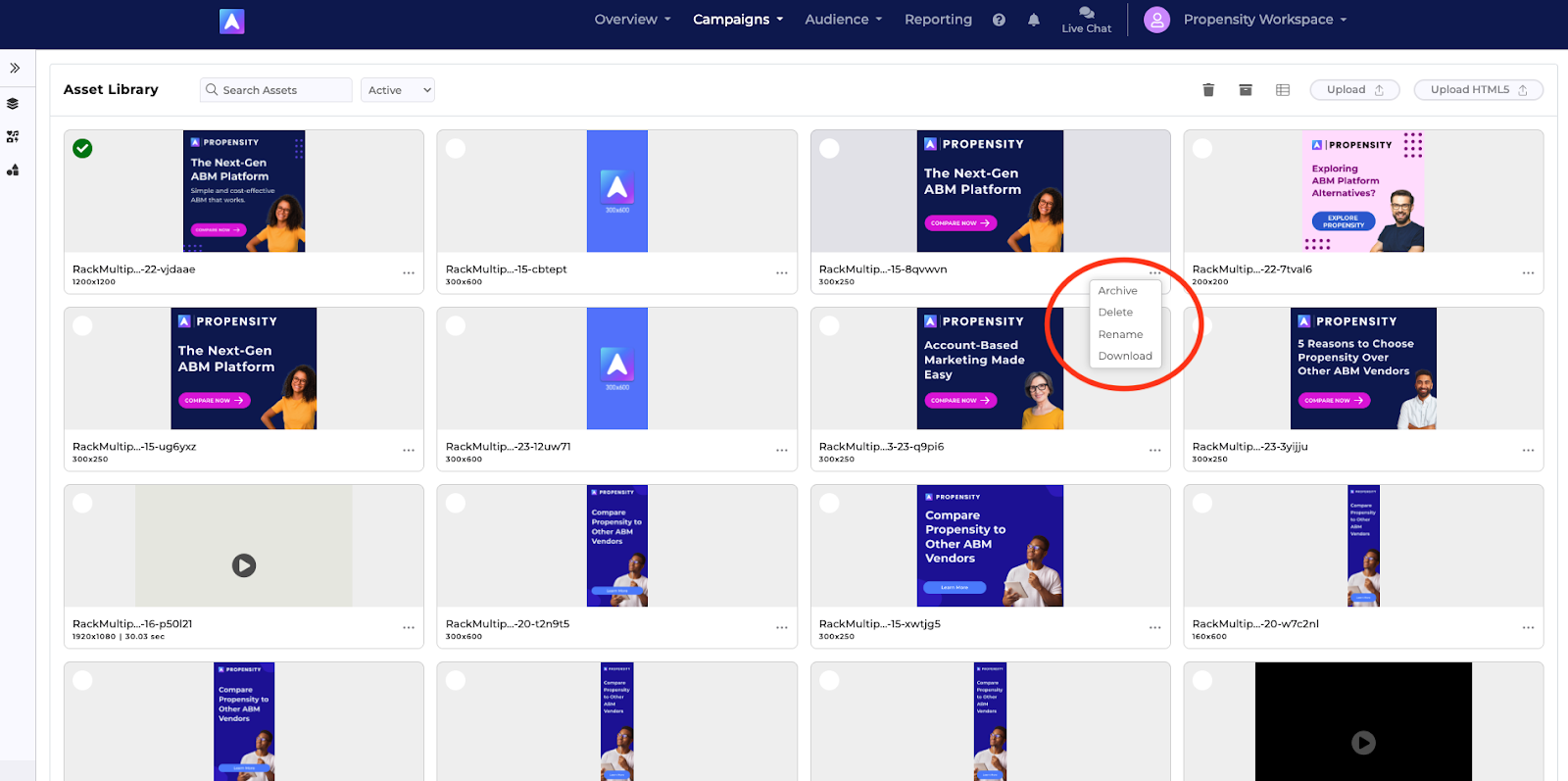
Task: Open the options menu for RackMultip...3-23-q9pi6
Action: (1154, 451)
